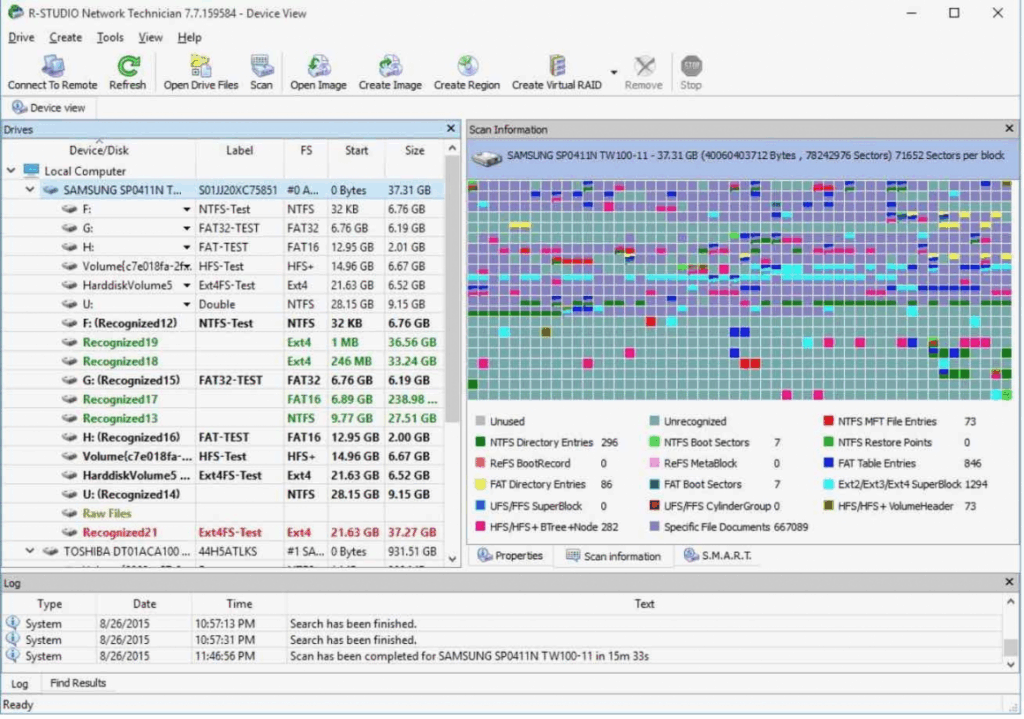The image size is (1024, 719).
Task: Open the Help menu
Action: [x=189, y=37]
